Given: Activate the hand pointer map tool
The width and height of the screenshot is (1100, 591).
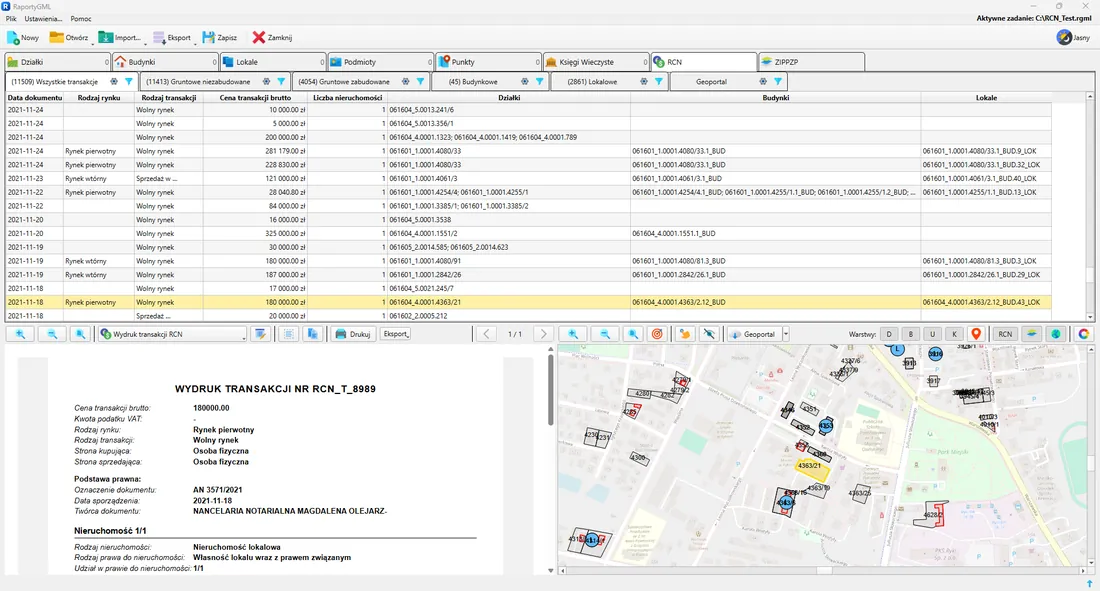Looking at the screenshot, I should click(x=685, y=334).
